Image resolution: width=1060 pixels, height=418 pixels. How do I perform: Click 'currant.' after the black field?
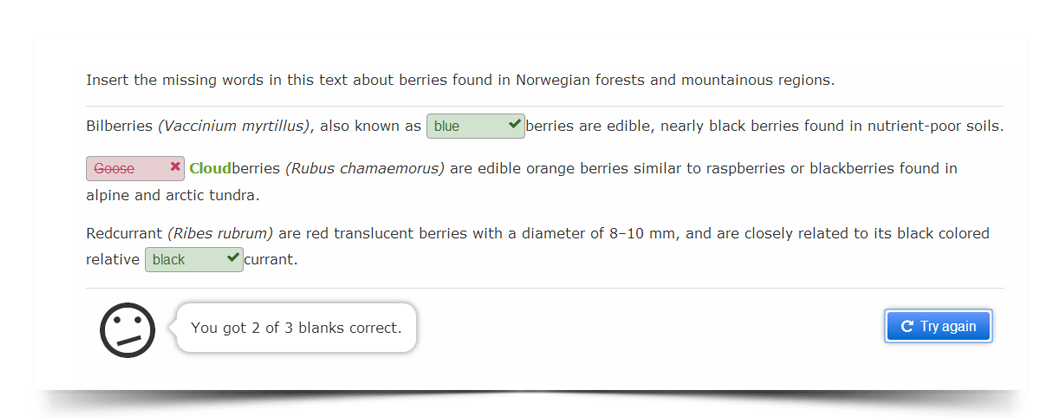270,260
